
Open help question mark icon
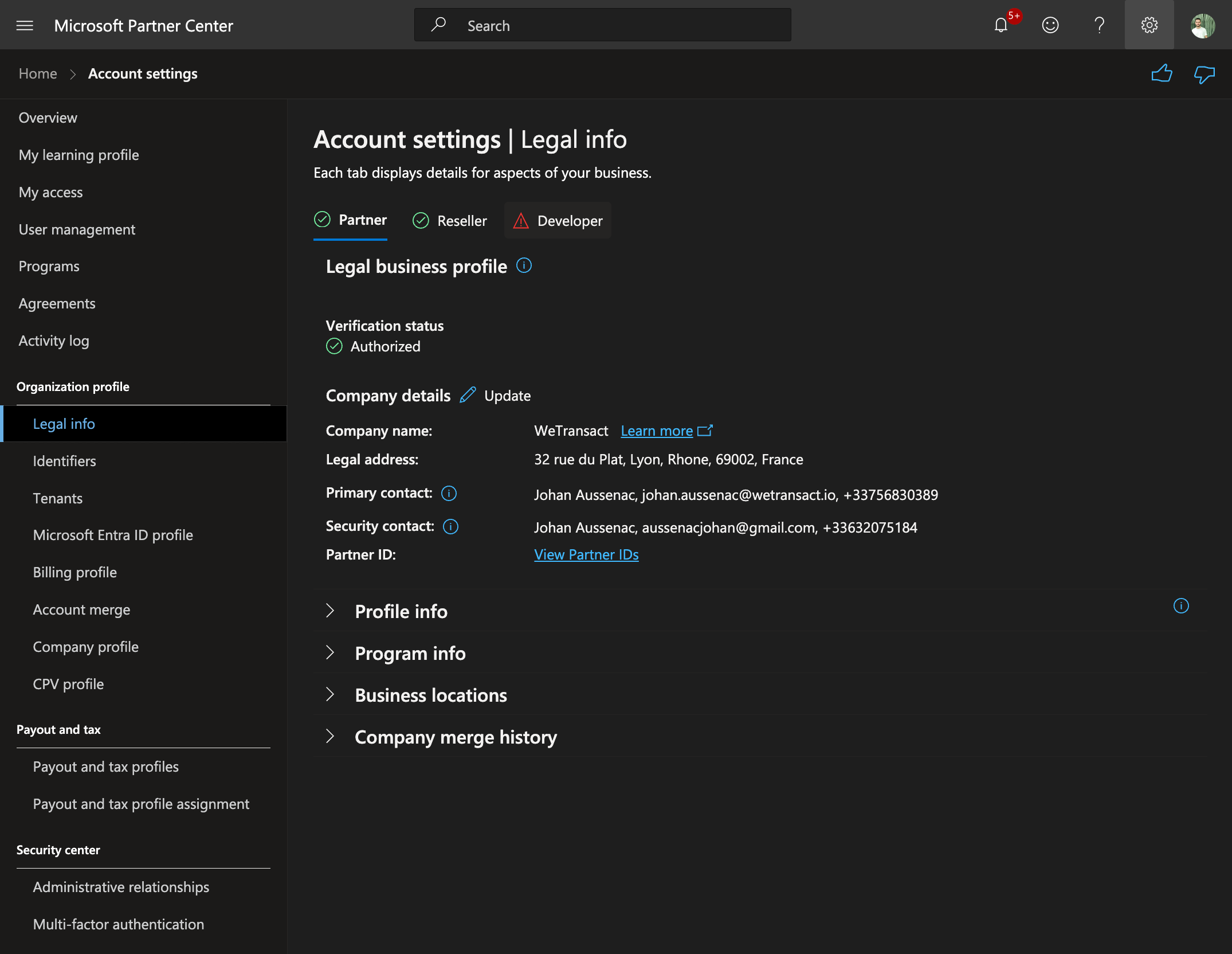point(1099,25)
